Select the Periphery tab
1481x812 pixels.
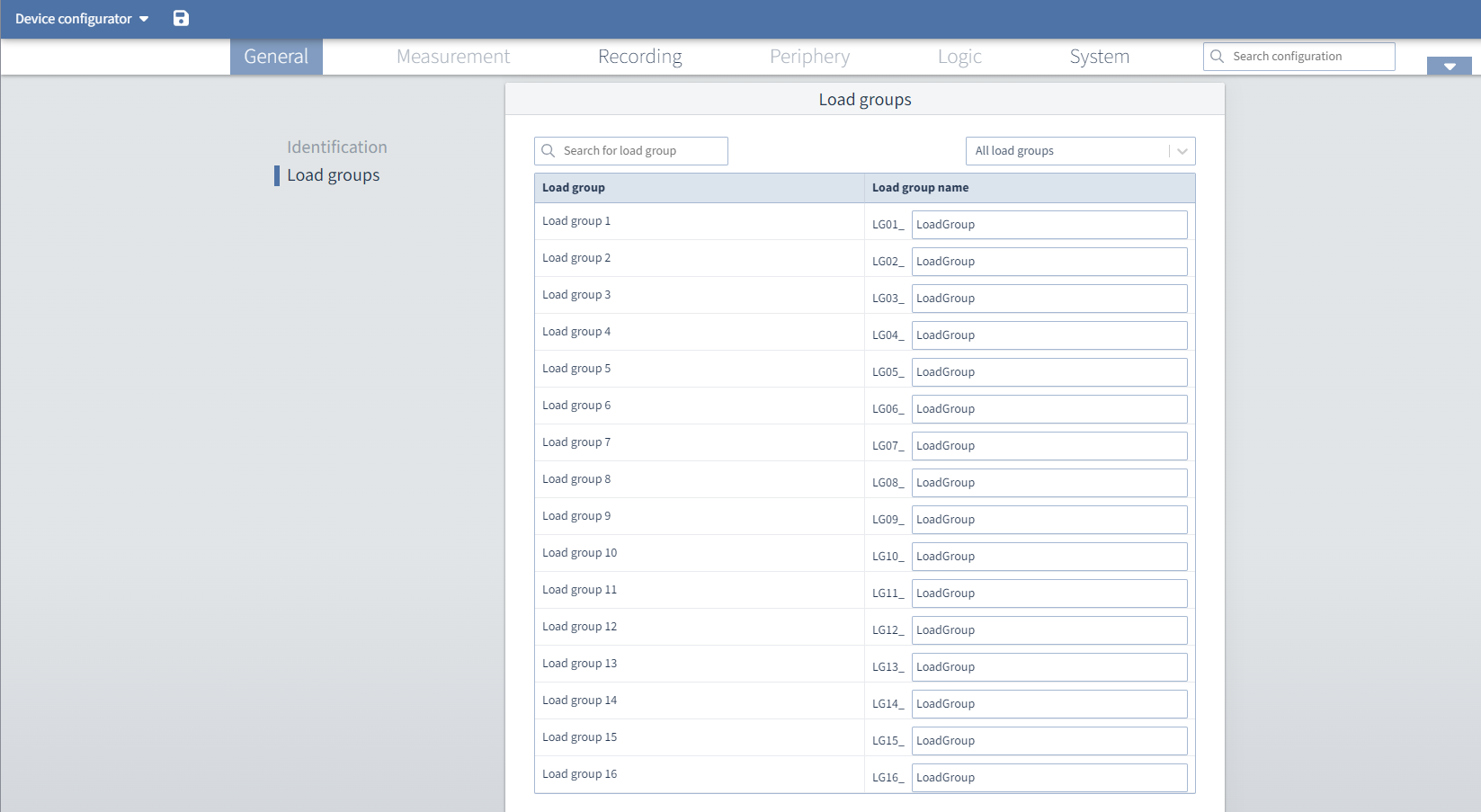(x=808, y=56)
